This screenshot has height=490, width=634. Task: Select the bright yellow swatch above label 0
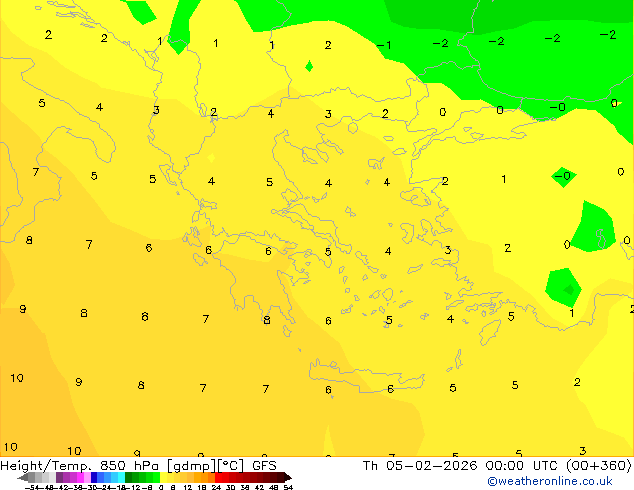(163, 477)
